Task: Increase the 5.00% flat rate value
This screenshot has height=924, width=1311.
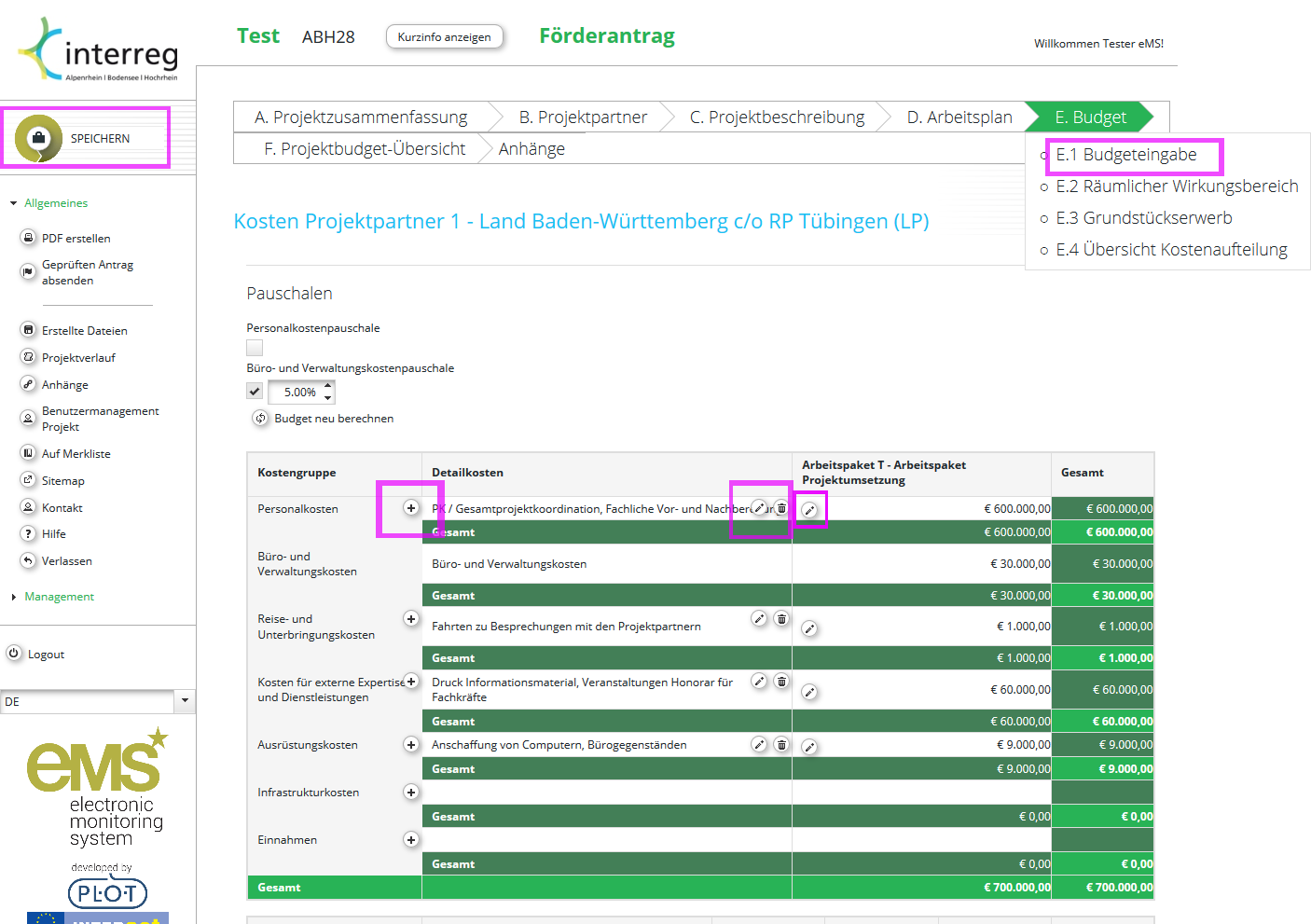Action: (x=328, y=386)
